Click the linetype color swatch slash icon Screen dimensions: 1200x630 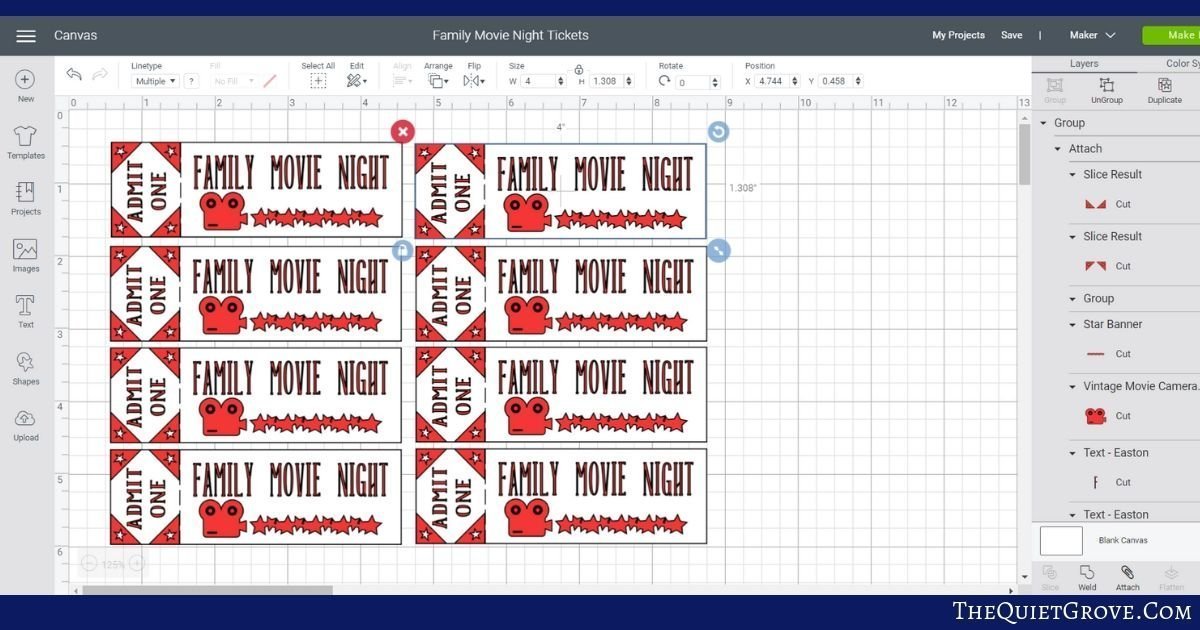pyautogui.click(x=270, y=81)
